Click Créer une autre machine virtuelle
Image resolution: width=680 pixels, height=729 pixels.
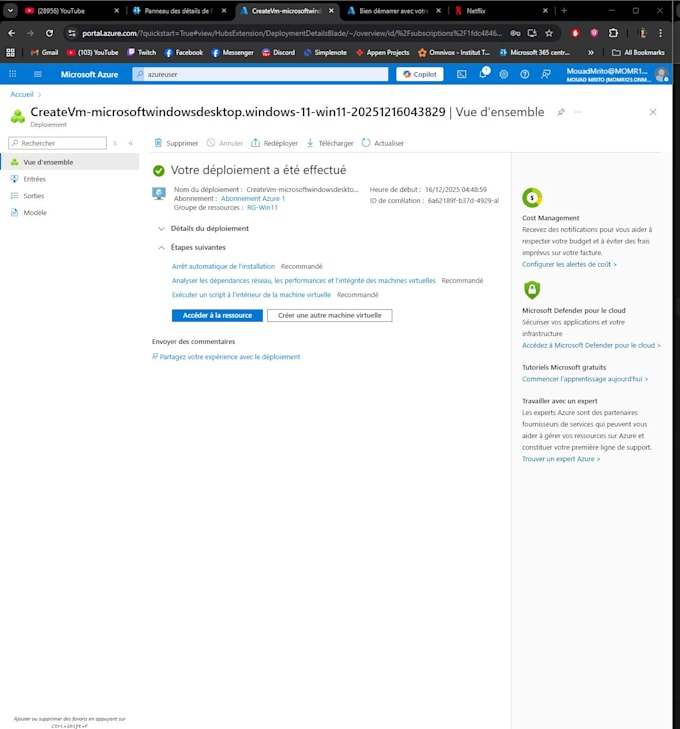click(330, 315)
